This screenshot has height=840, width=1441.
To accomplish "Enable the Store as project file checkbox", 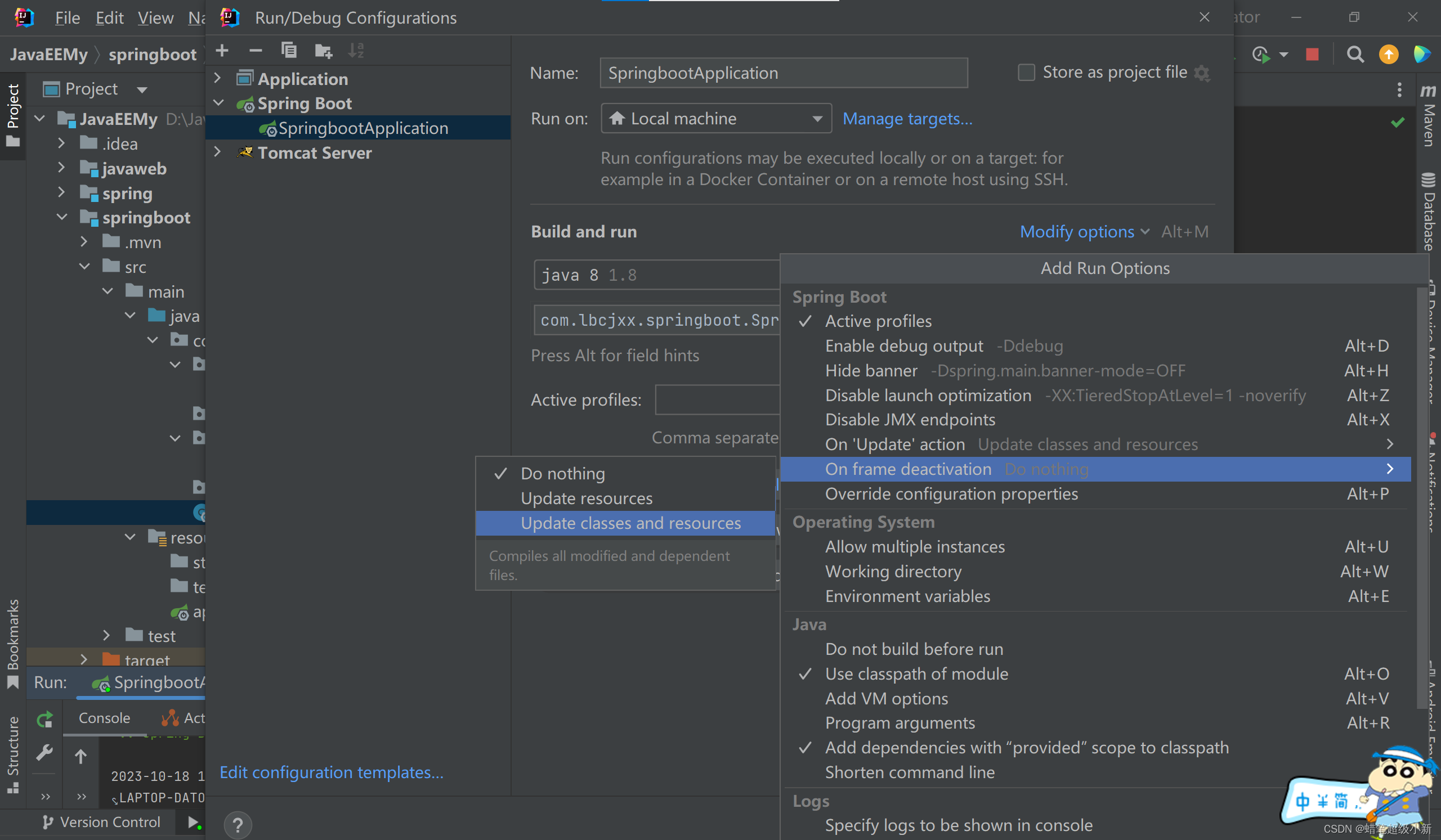I will (x=1026, y=73).
